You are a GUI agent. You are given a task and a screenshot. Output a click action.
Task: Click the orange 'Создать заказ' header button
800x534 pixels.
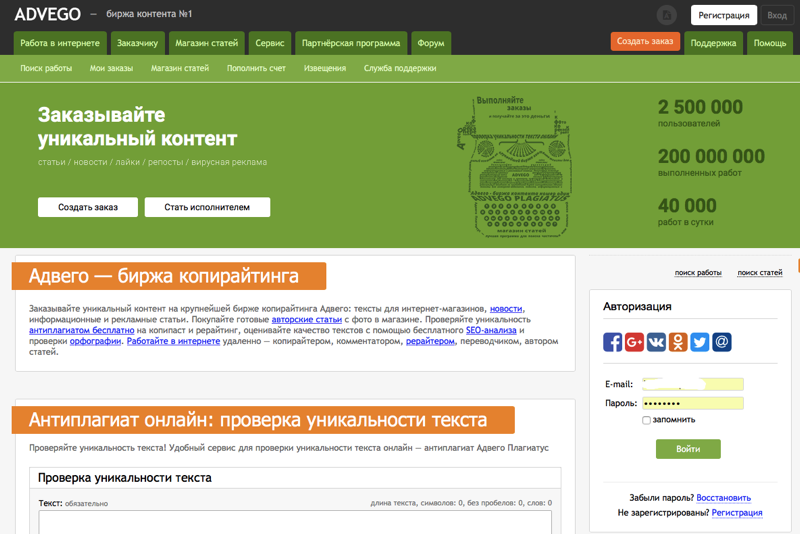click(645, 41)
